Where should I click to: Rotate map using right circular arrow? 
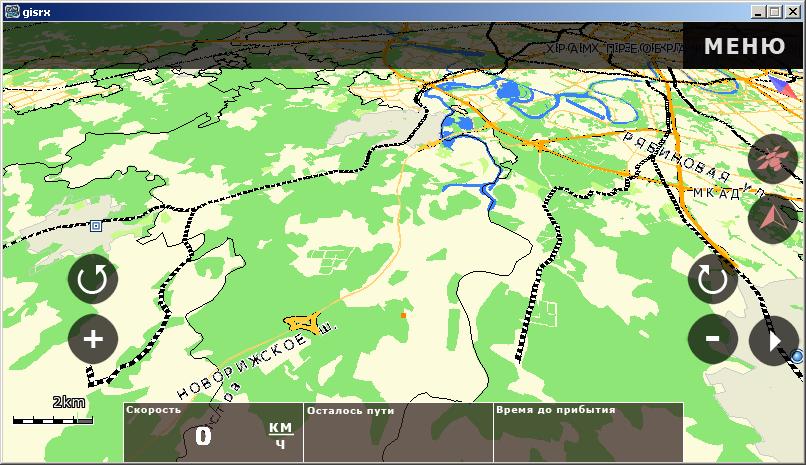[713, 279]
